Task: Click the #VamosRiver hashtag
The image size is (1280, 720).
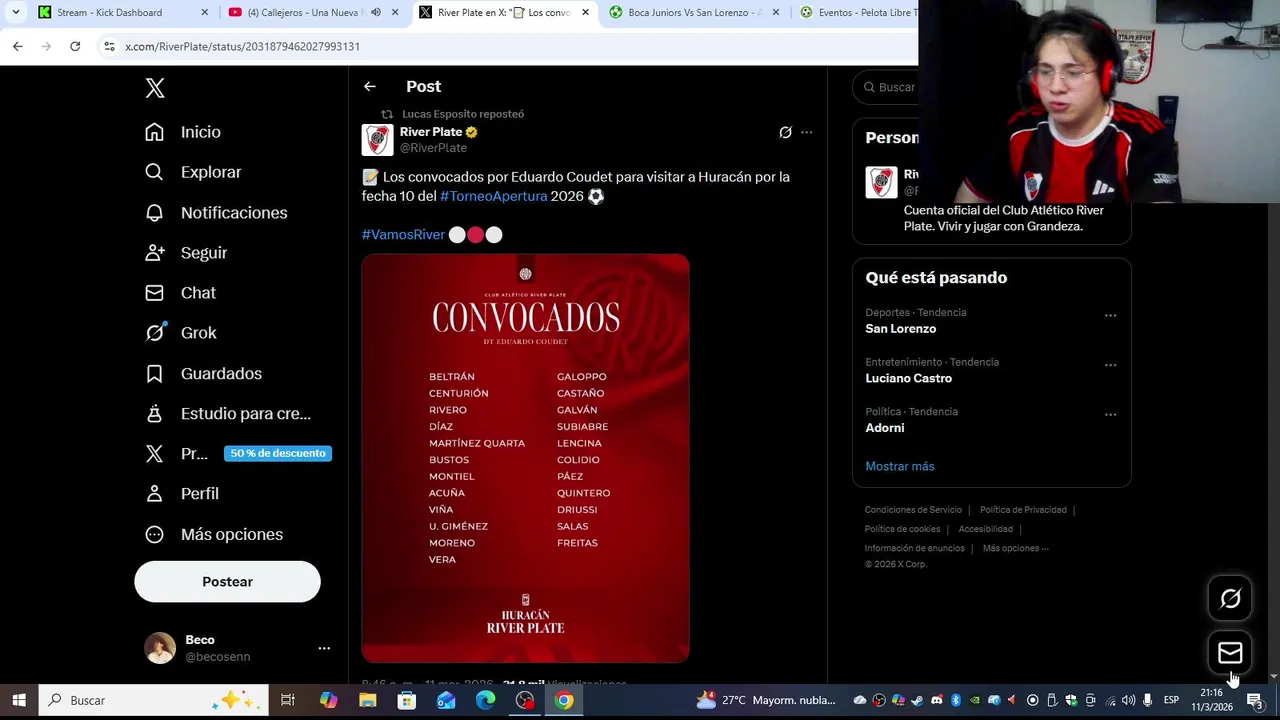Action: 403,234
